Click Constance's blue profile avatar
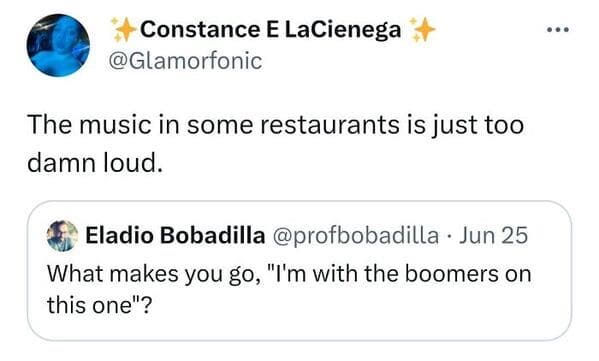This screenshot has height=361, width=599. tap(58, 45)
